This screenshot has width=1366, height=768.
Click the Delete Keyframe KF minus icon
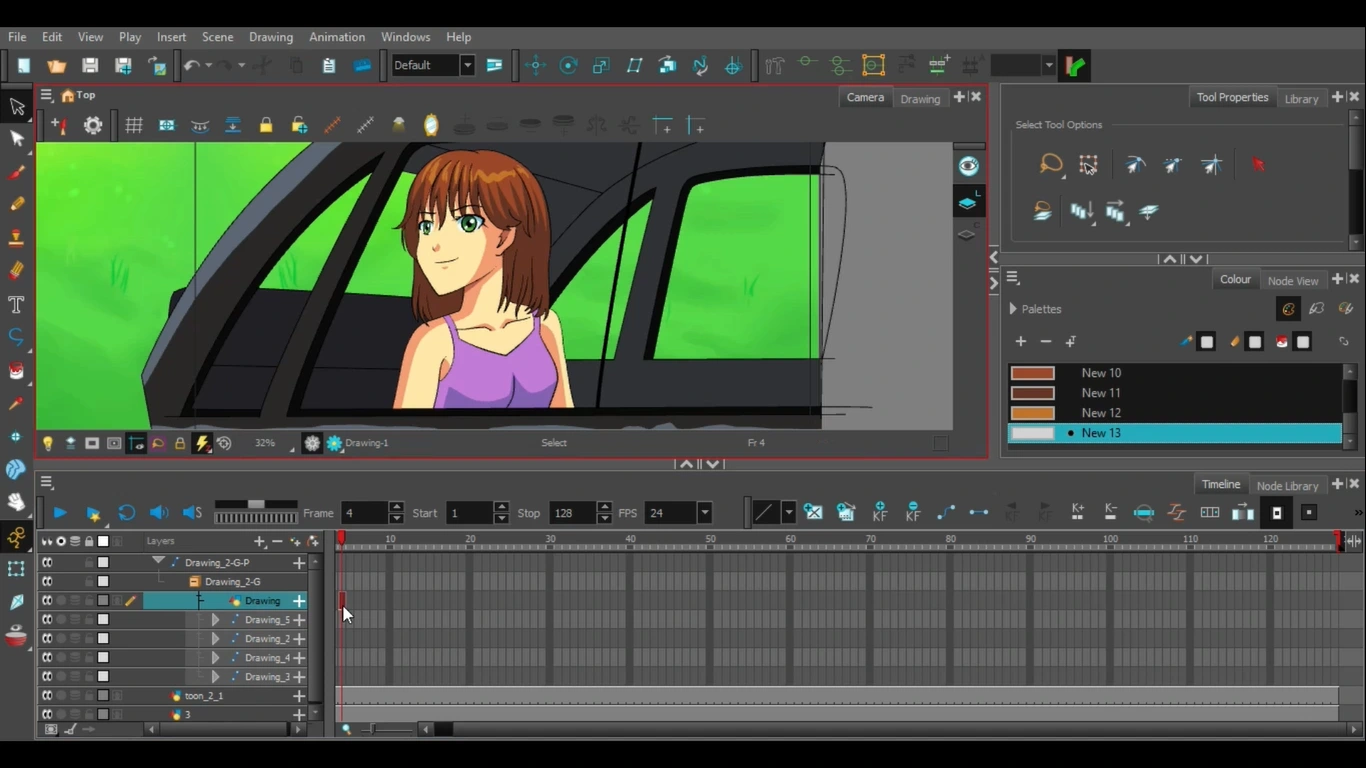click(x=913, y=512)
